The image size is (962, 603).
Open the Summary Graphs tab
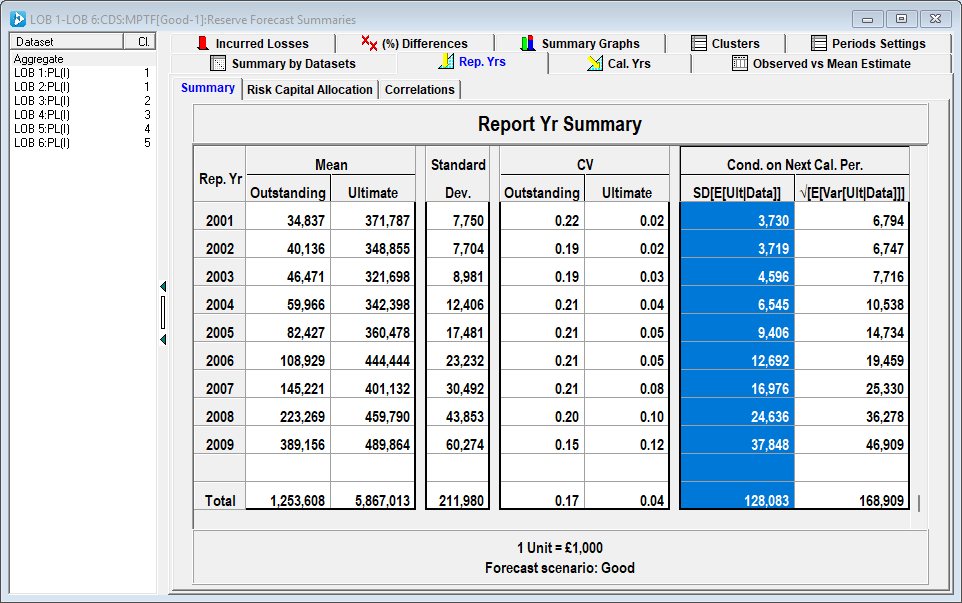[x=580, y=44]
